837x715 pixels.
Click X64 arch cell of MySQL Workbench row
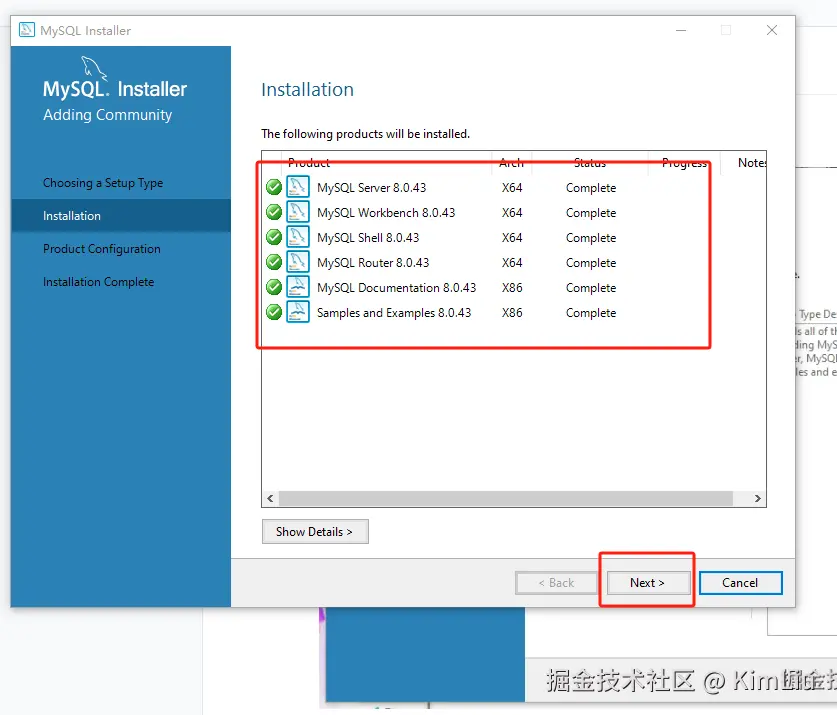coord(512,213)
